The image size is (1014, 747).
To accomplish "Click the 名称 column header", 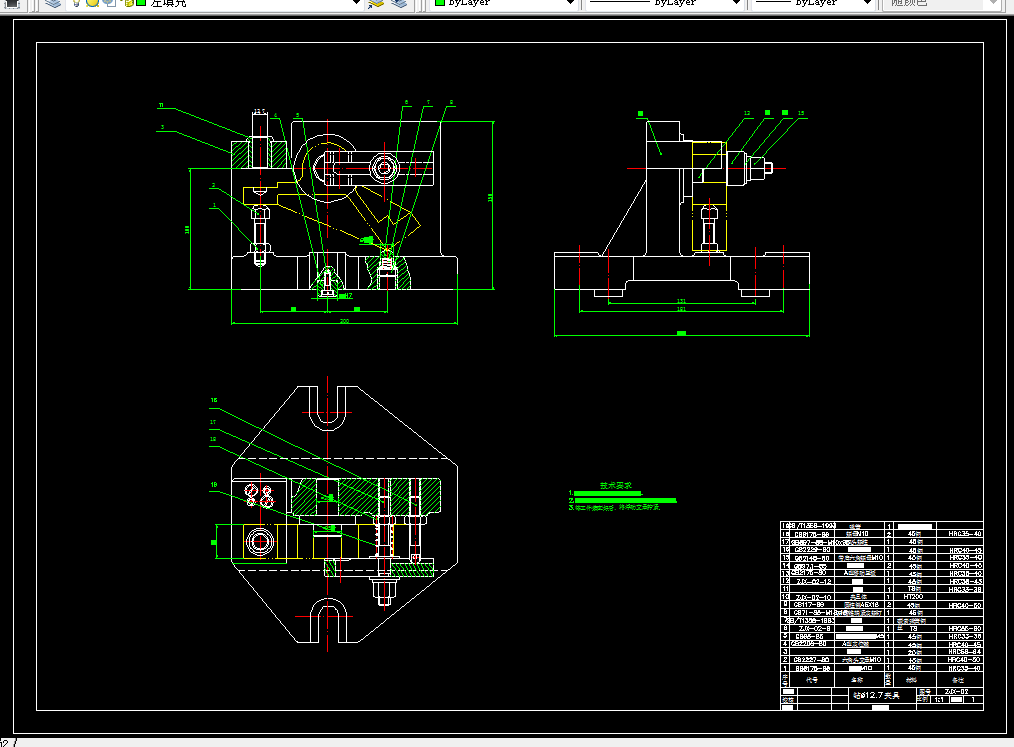I will 858,680.
